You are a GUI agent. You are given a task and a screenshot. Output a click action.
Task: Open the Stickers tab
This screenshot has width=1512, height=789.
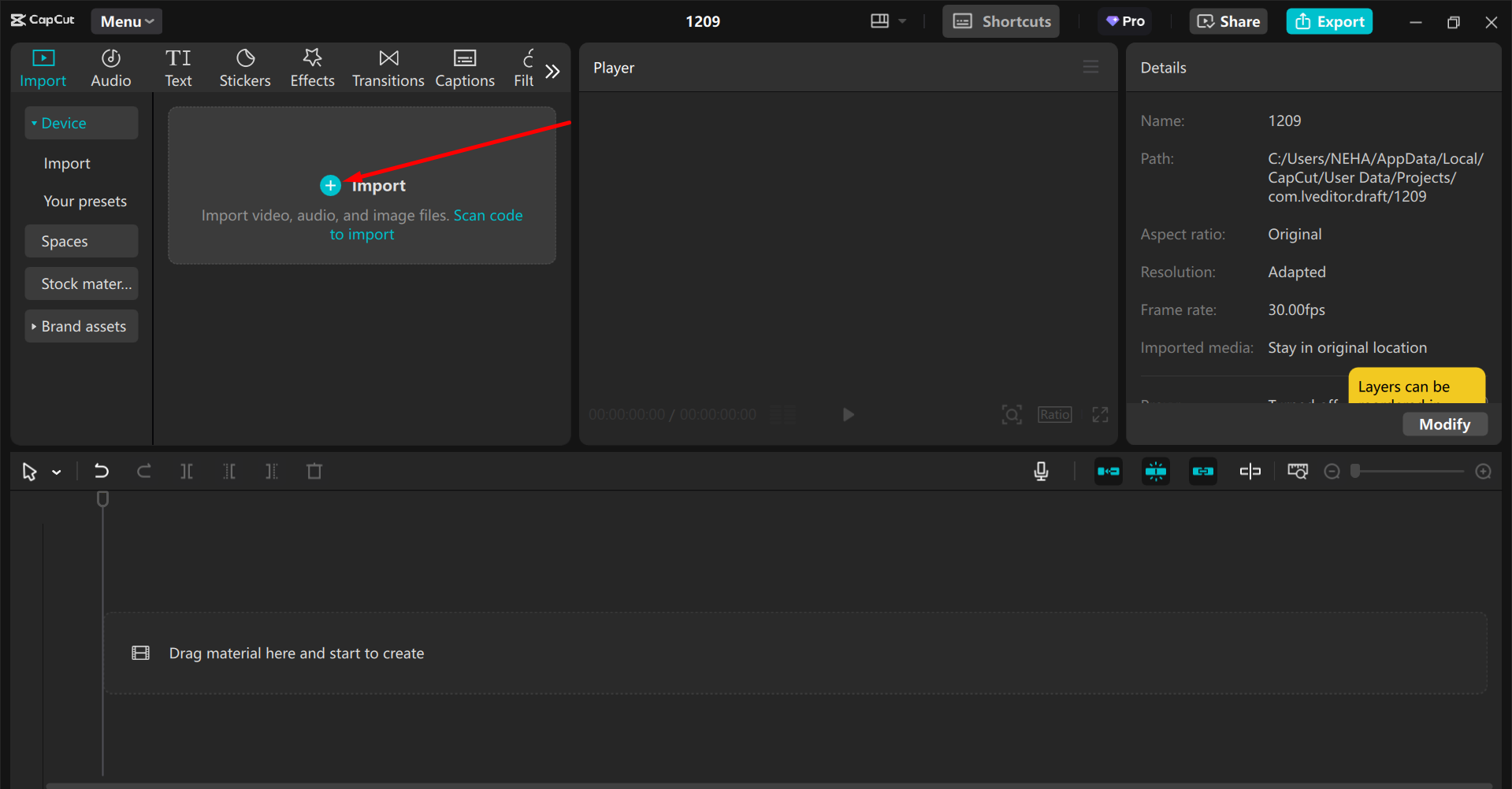click(x=245, y=69)
